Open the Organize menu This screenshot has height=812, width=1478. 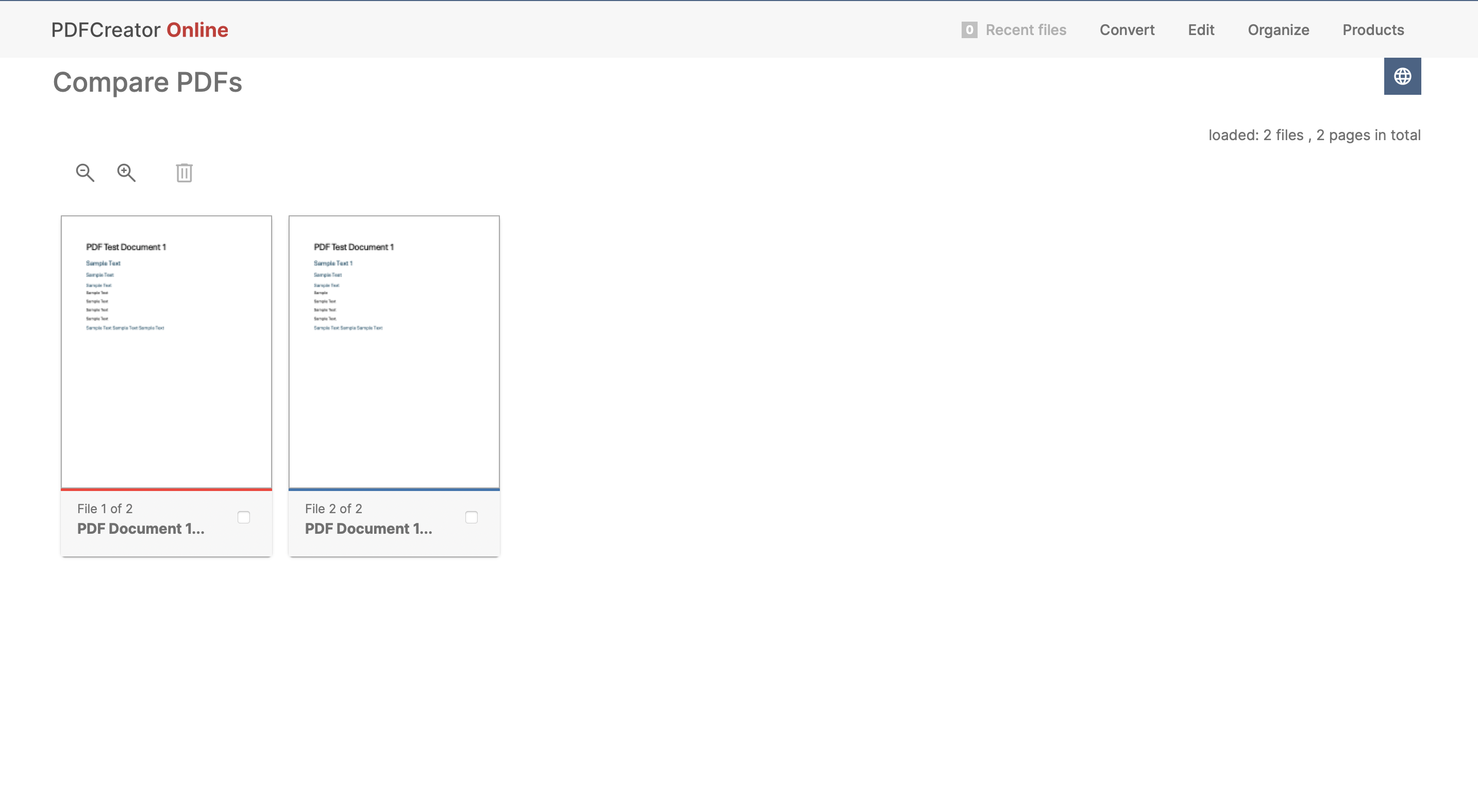click(1279, 29)
